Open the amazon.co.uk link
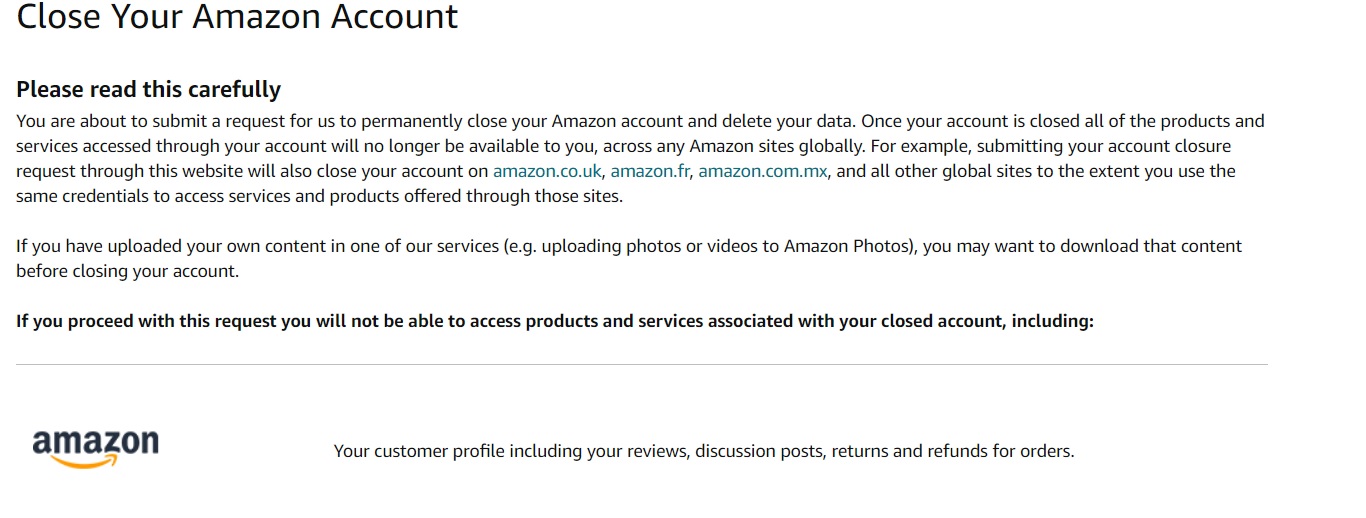This screenshot has width=1366, height=518. pyautogui.click(x=548, y=171)
